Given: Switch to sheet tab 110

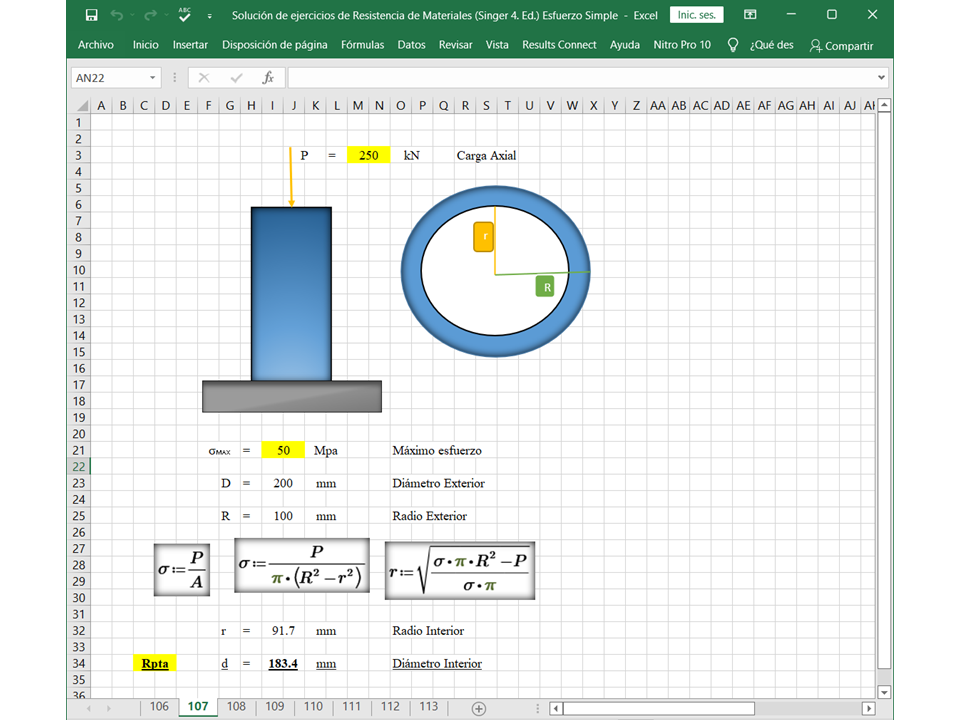Looking at the screenshot, I should [x=313, y=707].
